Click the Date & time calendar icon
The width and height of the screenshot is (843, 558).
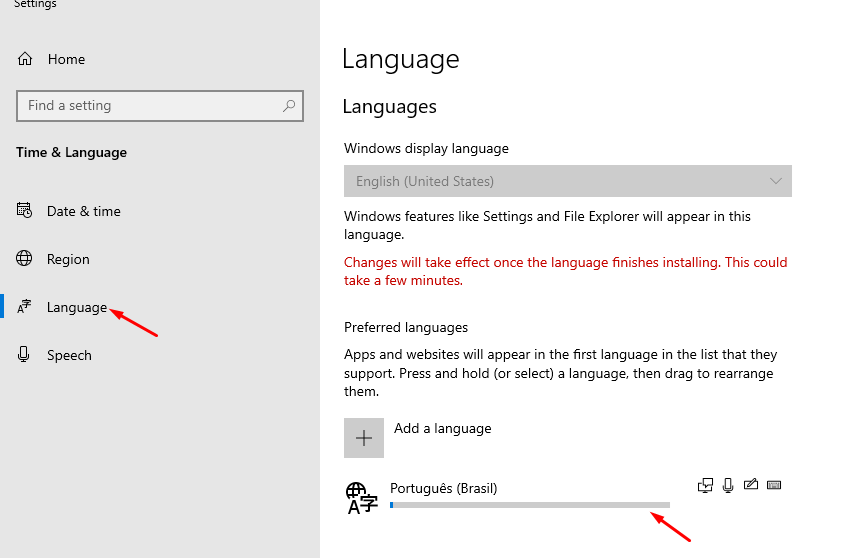pyautogui.click(x=24, y=210)
